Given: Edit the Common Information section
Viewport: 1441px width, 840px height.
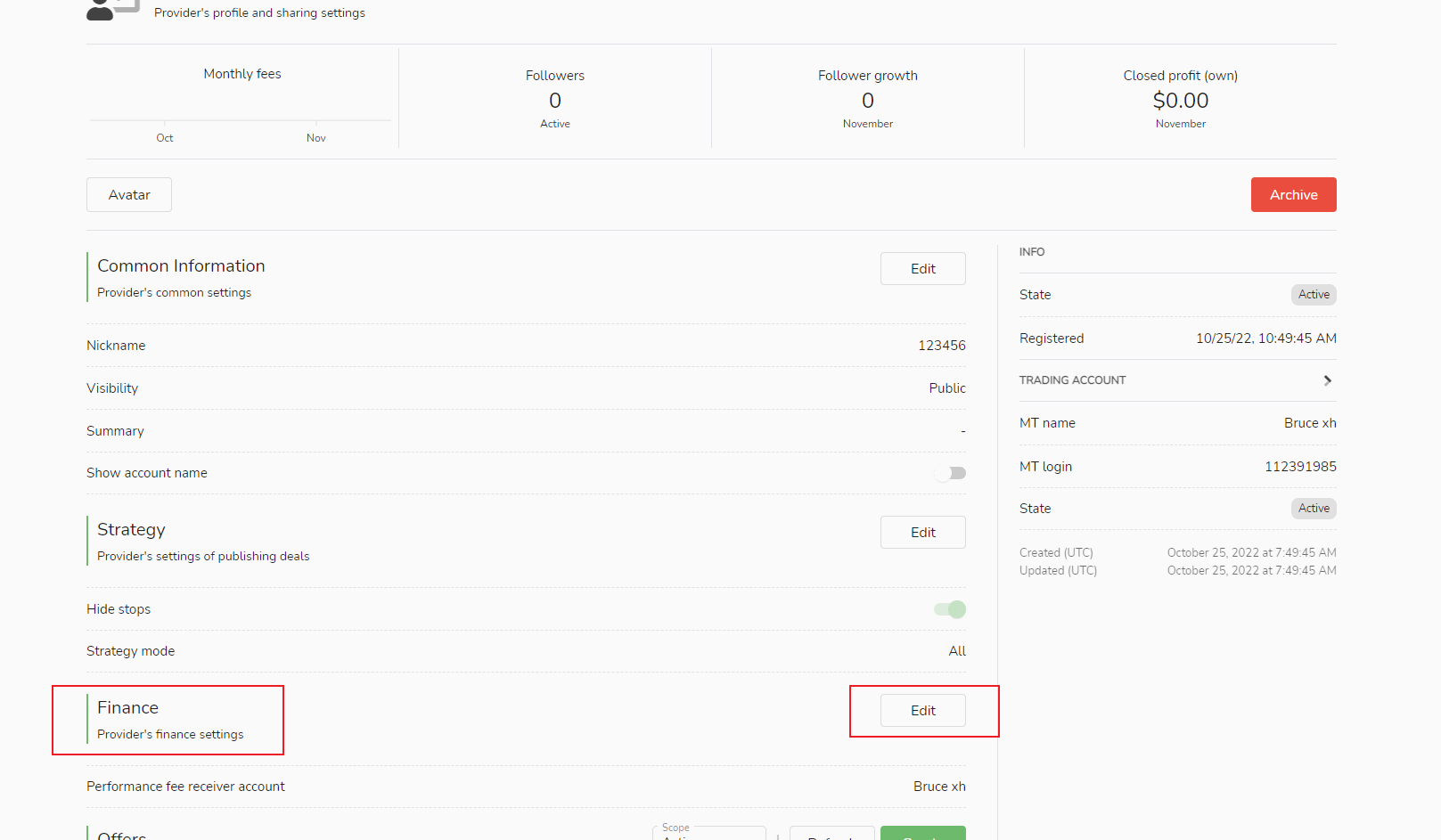Looking at the screenshot, I should (x=922, y=269).
